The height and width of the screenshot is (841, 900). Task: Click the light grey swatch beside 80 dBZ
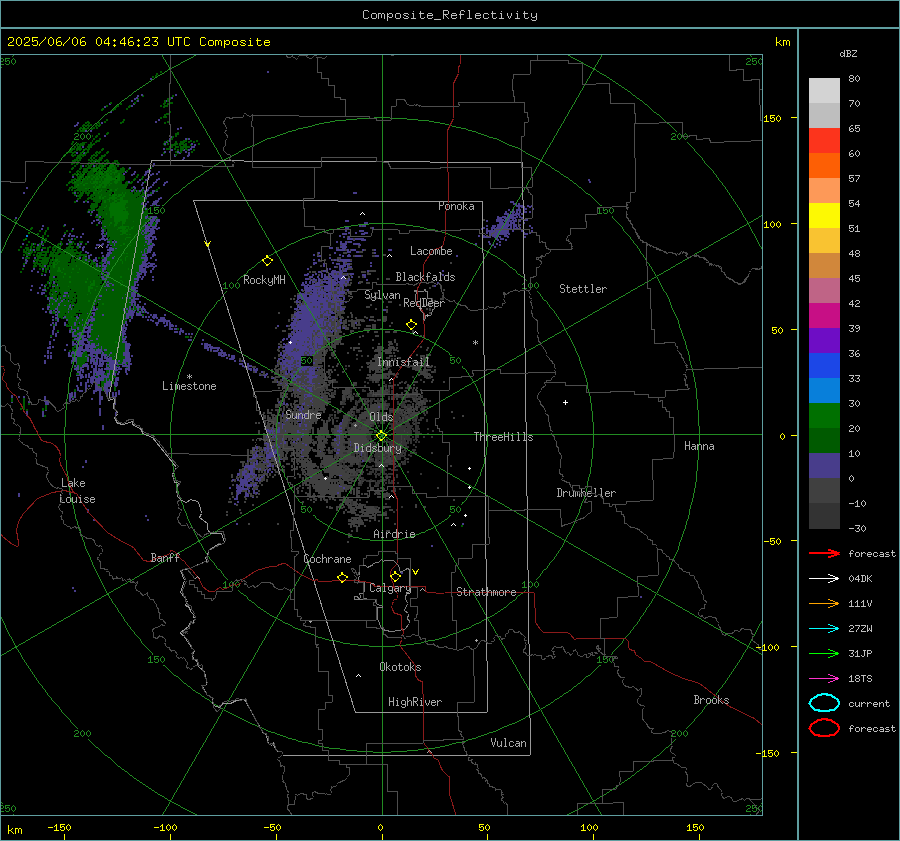(x=824, y=91)
